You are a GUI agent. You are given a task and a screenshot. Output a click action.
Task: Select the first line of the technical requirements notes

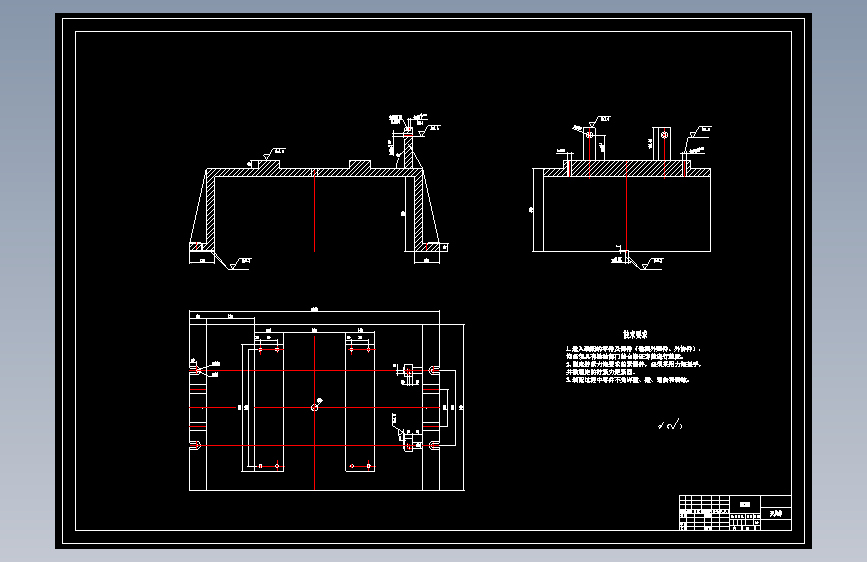(633, 349)
